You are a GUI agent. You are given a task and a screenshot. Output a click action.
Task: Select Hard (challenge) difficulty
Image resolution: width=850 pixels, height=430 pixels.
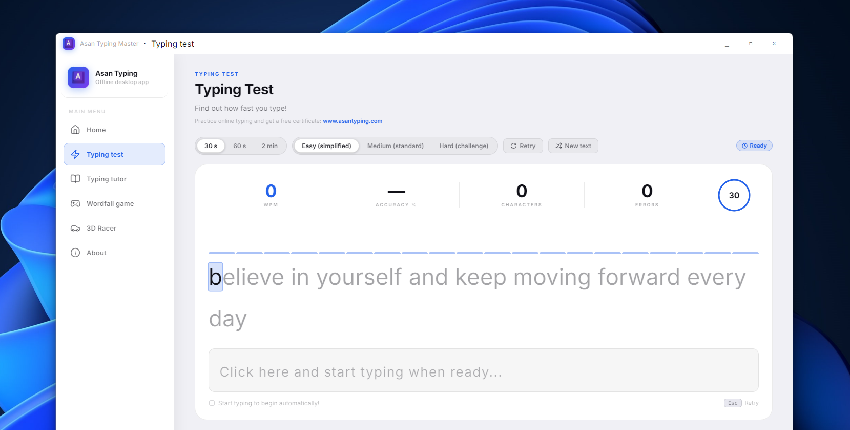pyautogui.click(x=464, y=146)
